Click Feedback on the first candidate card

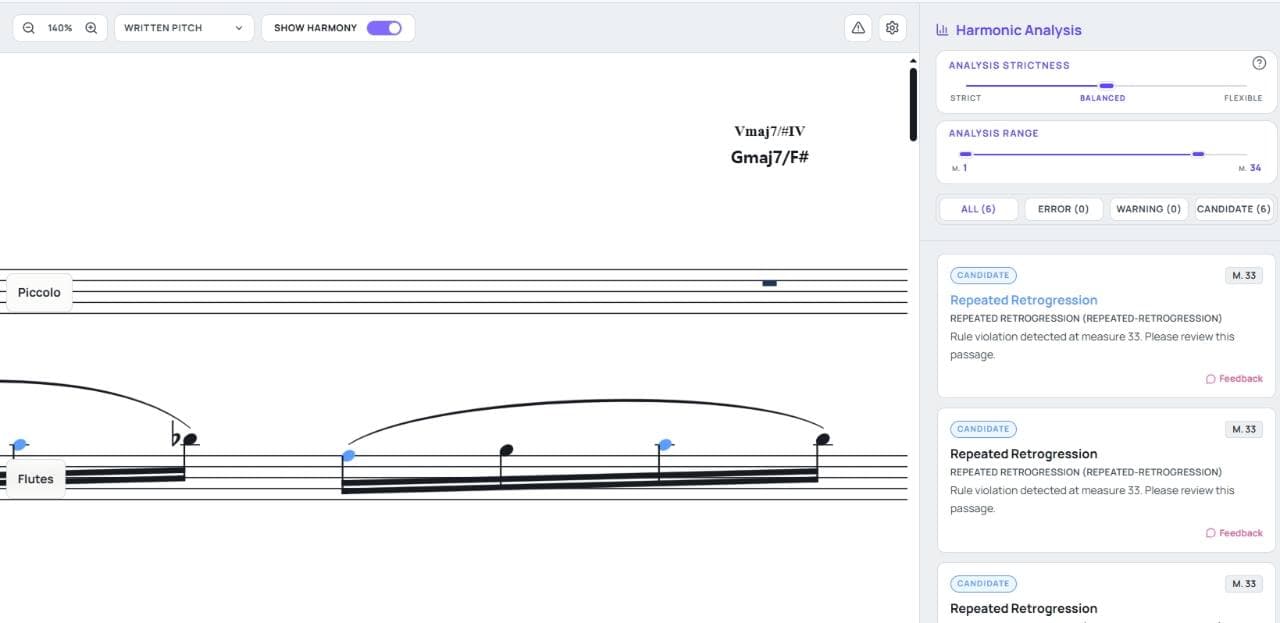(x=1234, y=379)
